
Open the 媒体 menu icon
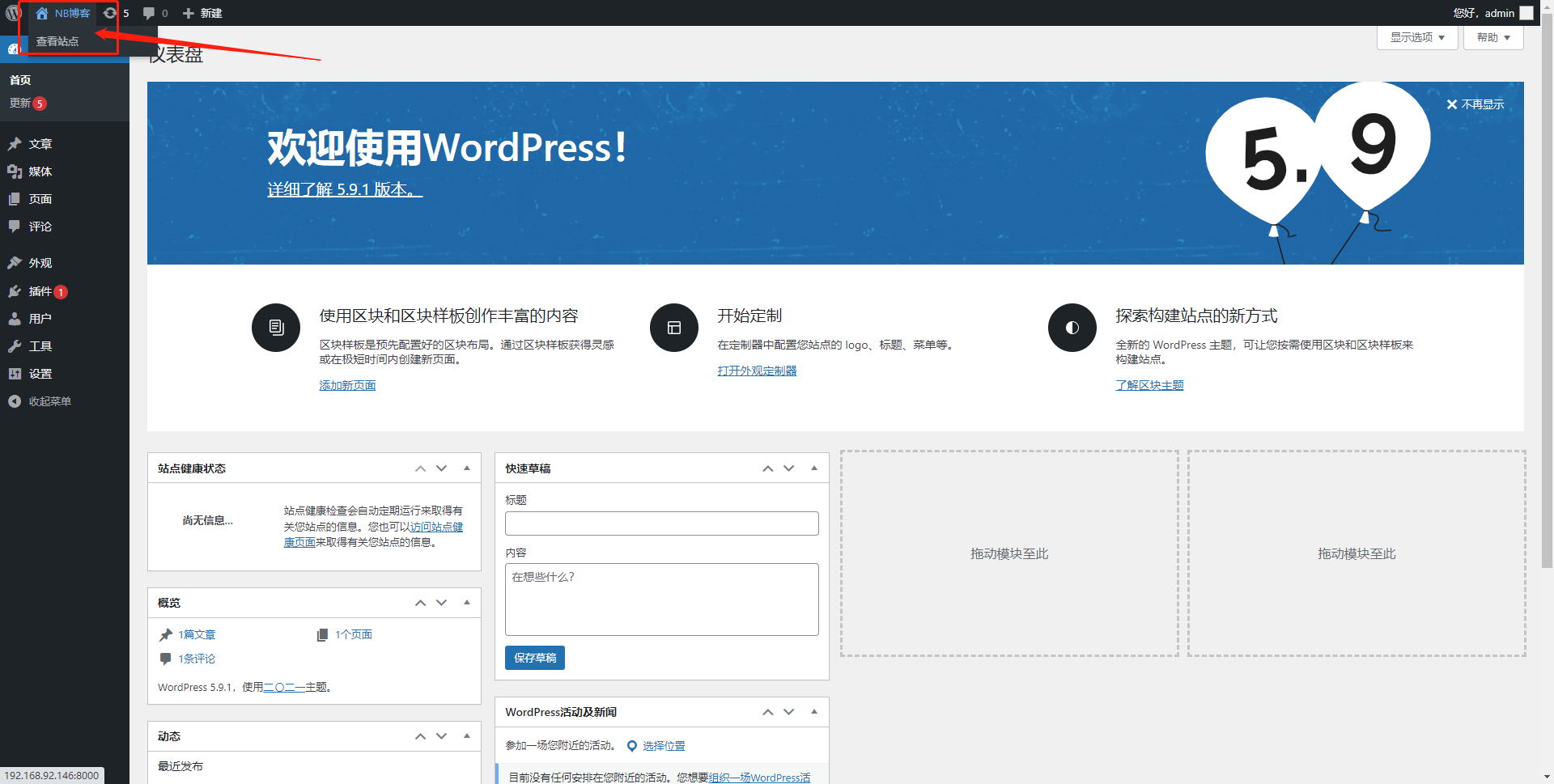coord(15,172)
